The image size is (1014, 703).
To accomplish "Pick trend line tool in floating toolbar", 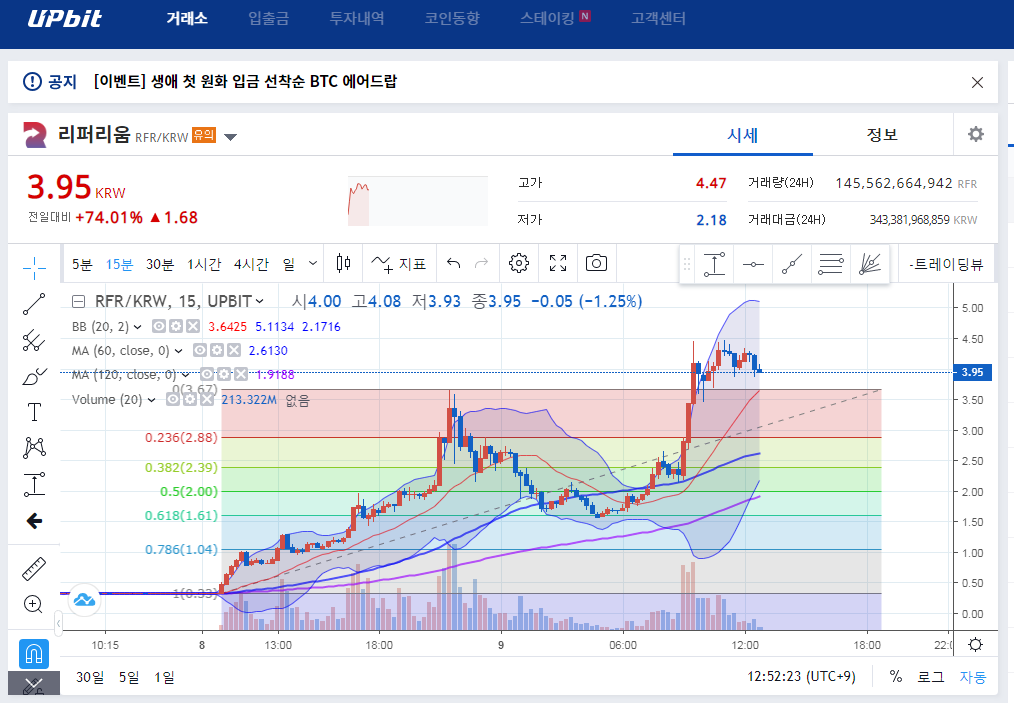I will 792,264.
